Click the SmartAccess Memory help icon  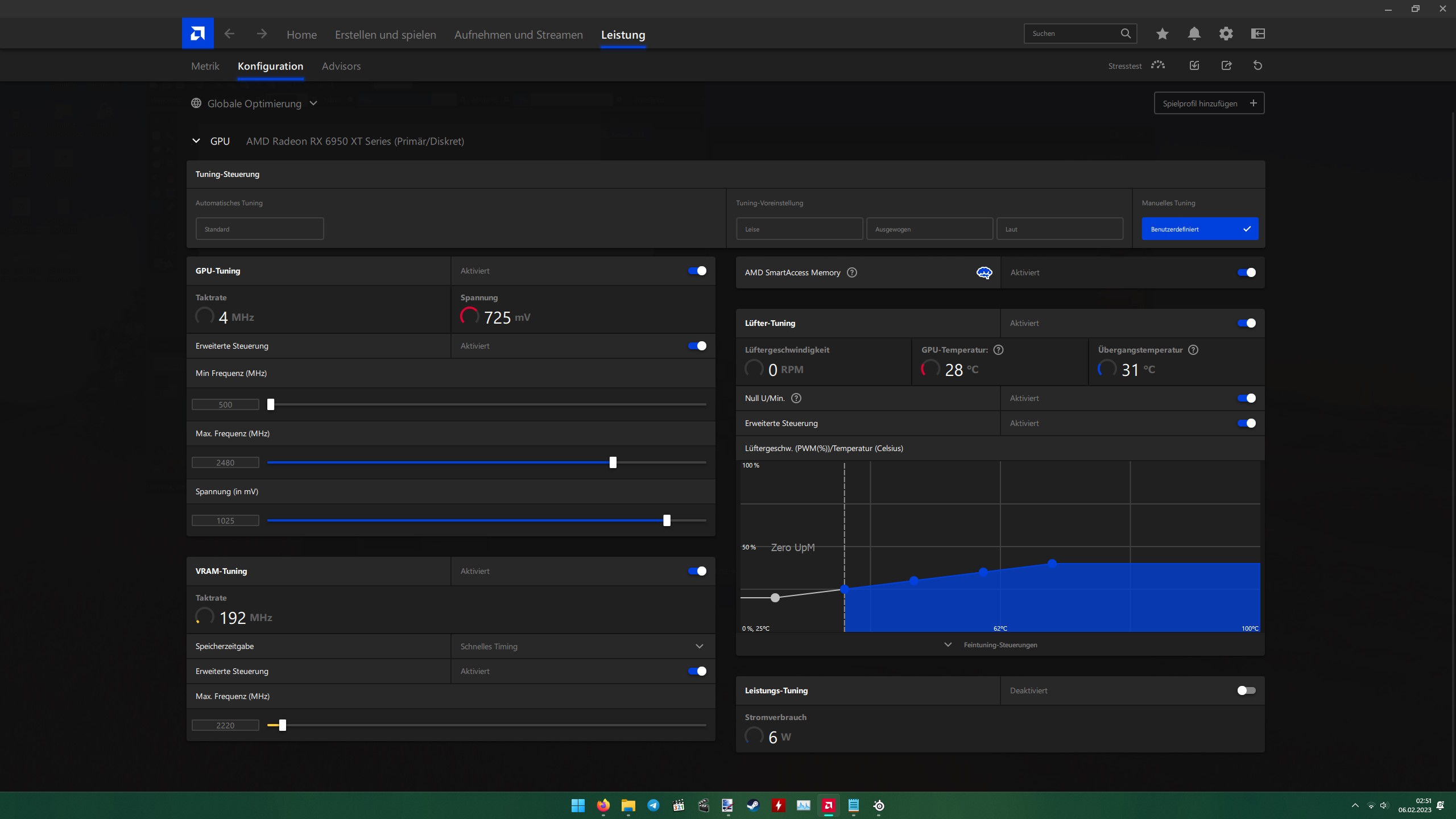point(851,272)
